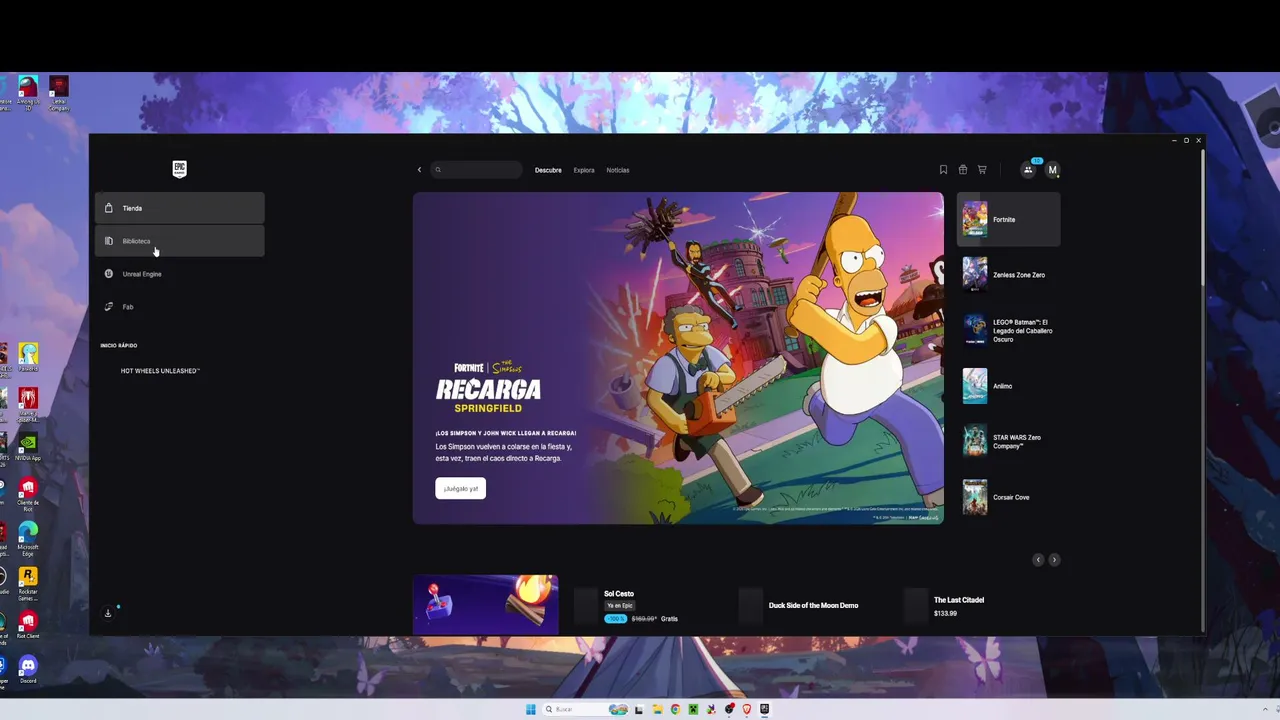Image resolution: width=1280 pixels, height=720 pixels.
Task: Click the next carousel arrow
Action: pyautogui.click(x=1054, y=560)
